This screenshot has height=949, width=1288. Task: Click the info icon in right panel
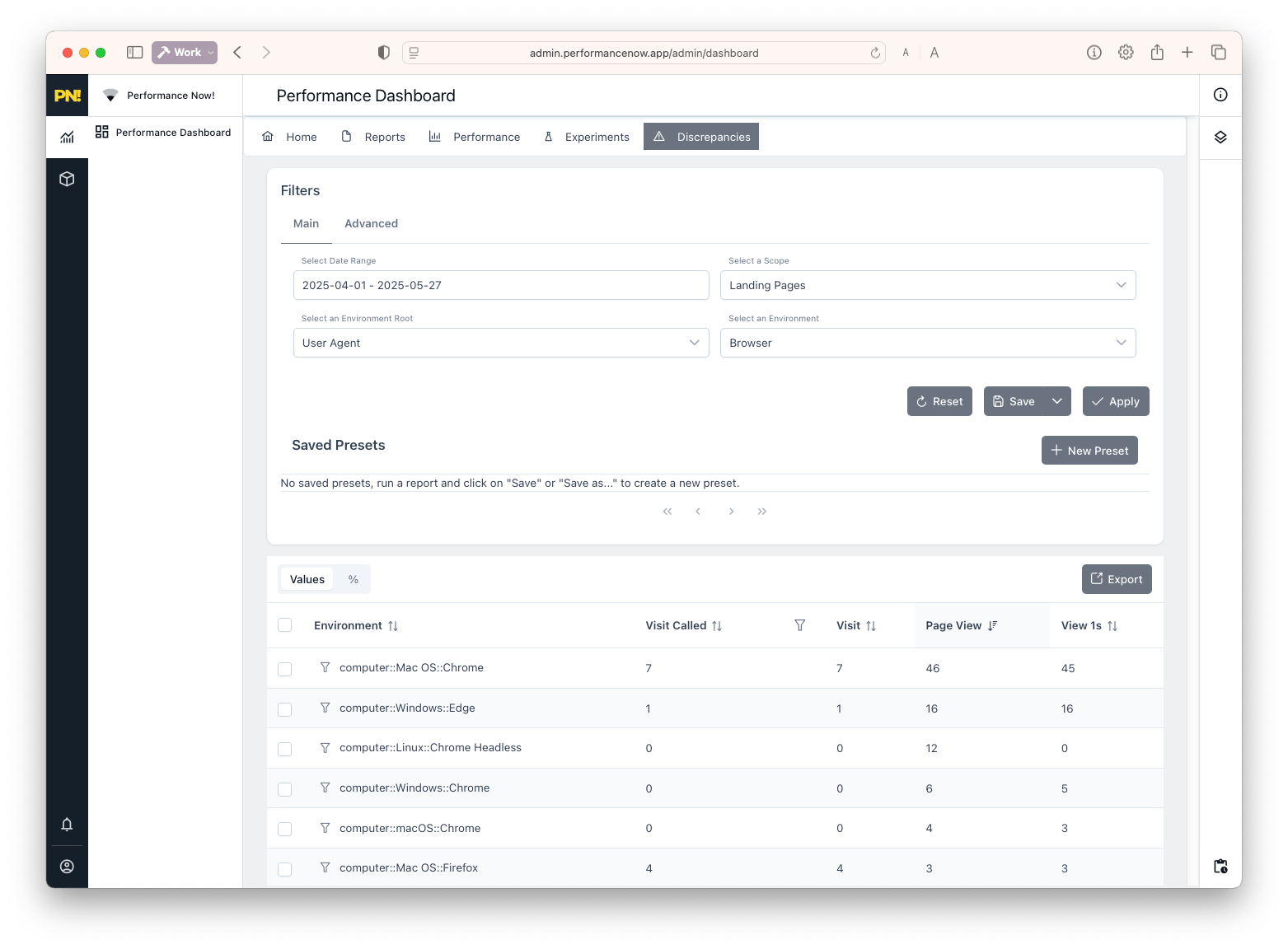pos(1220,95)
